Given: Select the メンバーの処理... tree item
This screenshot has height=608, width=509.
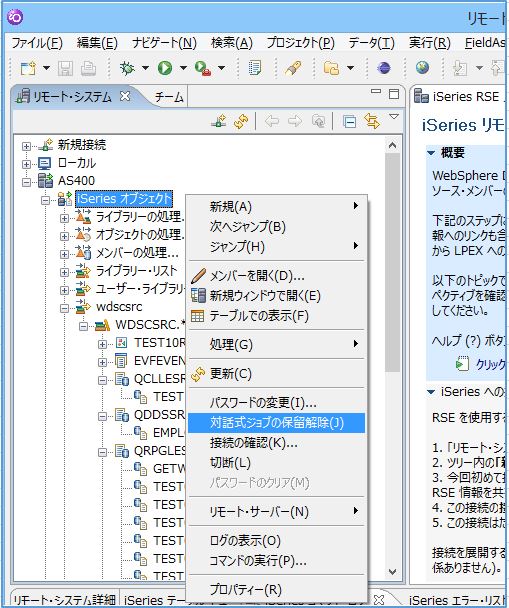Looking at the screenshot, I should pyautogui.click(x=137, y=253).
